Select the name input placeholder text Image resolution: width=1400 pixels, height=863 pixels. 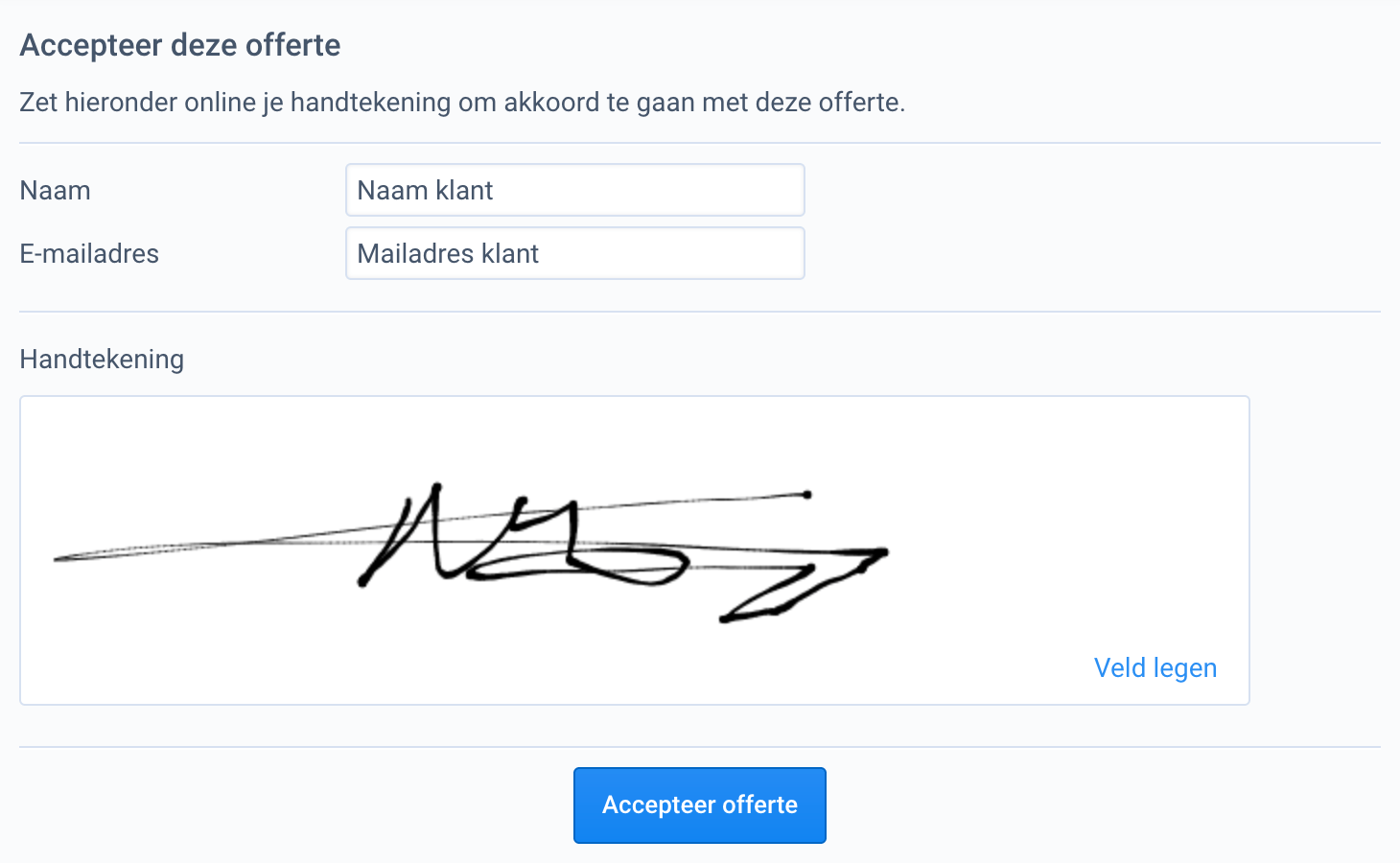(424, 190)
